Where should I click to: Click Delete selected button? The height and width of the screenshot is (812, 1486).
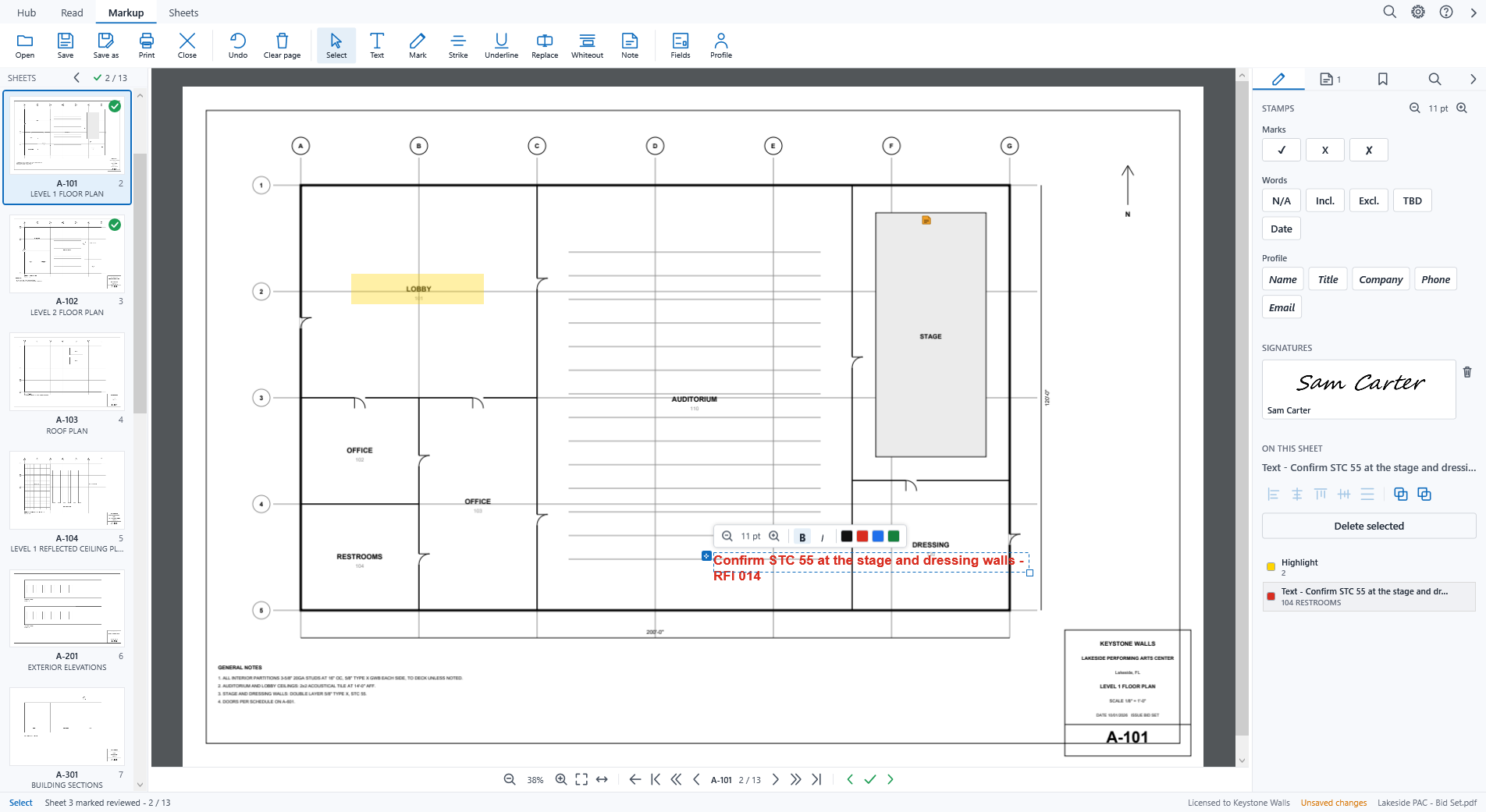point(1368,526)
